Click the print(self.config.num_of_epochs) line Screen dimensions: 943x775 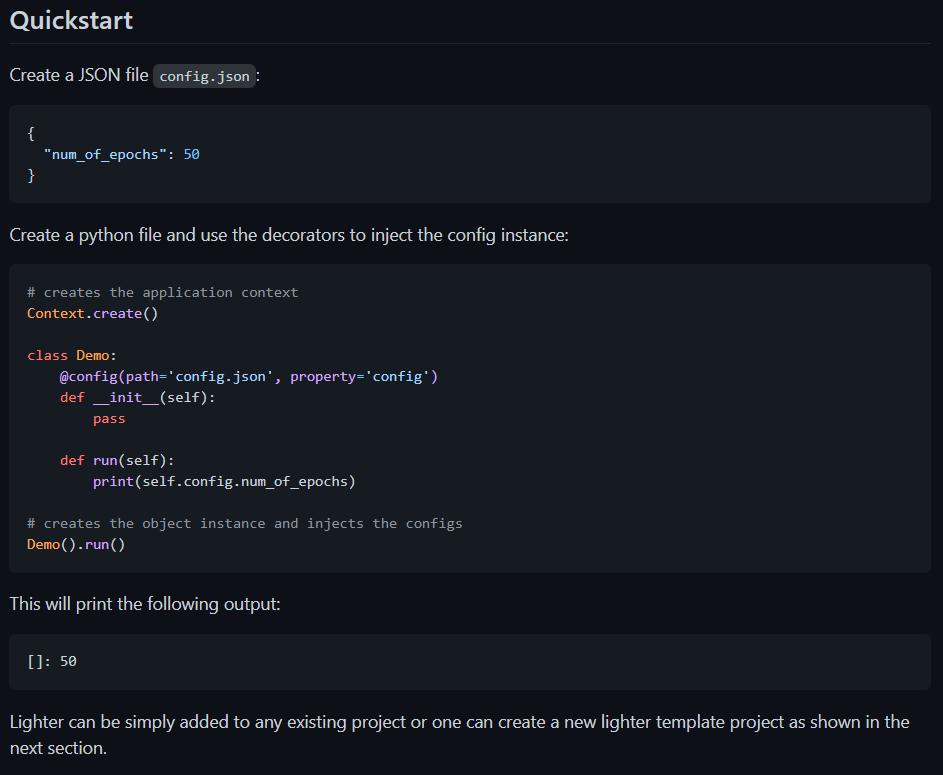click(224, 482)
